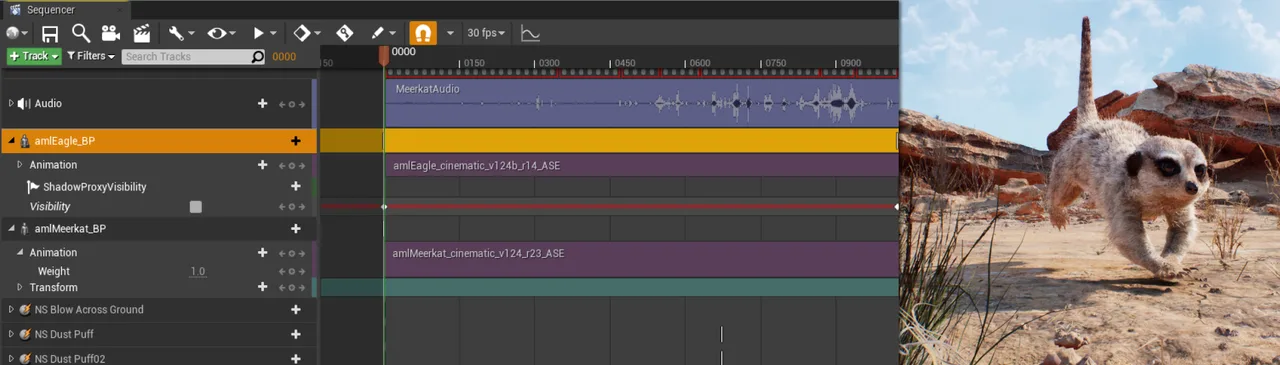Click the timeline playhead marker
Image resolution: width=1280 pixels, height=365 pixels.
[383, 55]
